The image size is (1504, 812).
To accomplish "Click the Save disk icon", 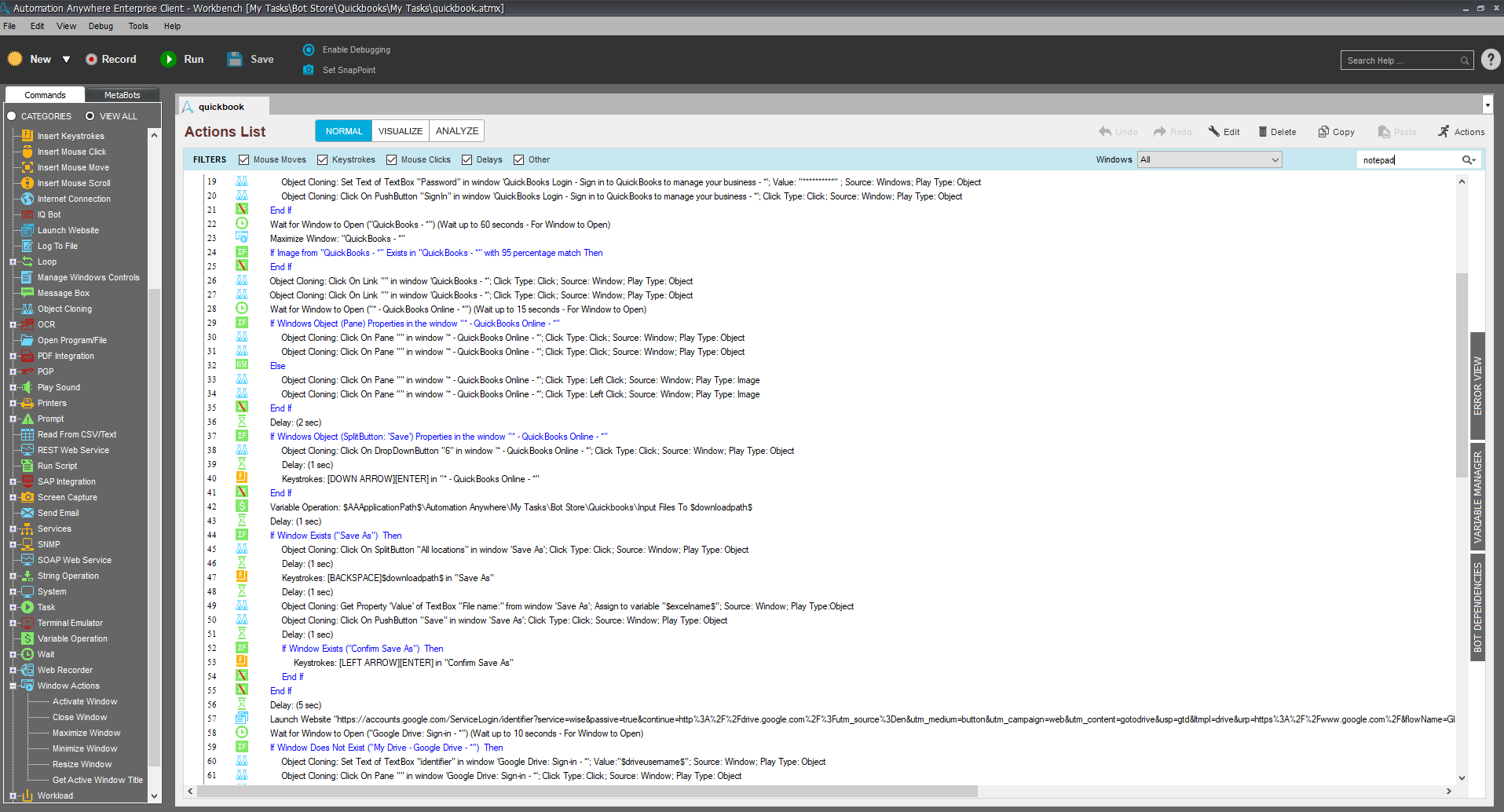I will (235, 60).
